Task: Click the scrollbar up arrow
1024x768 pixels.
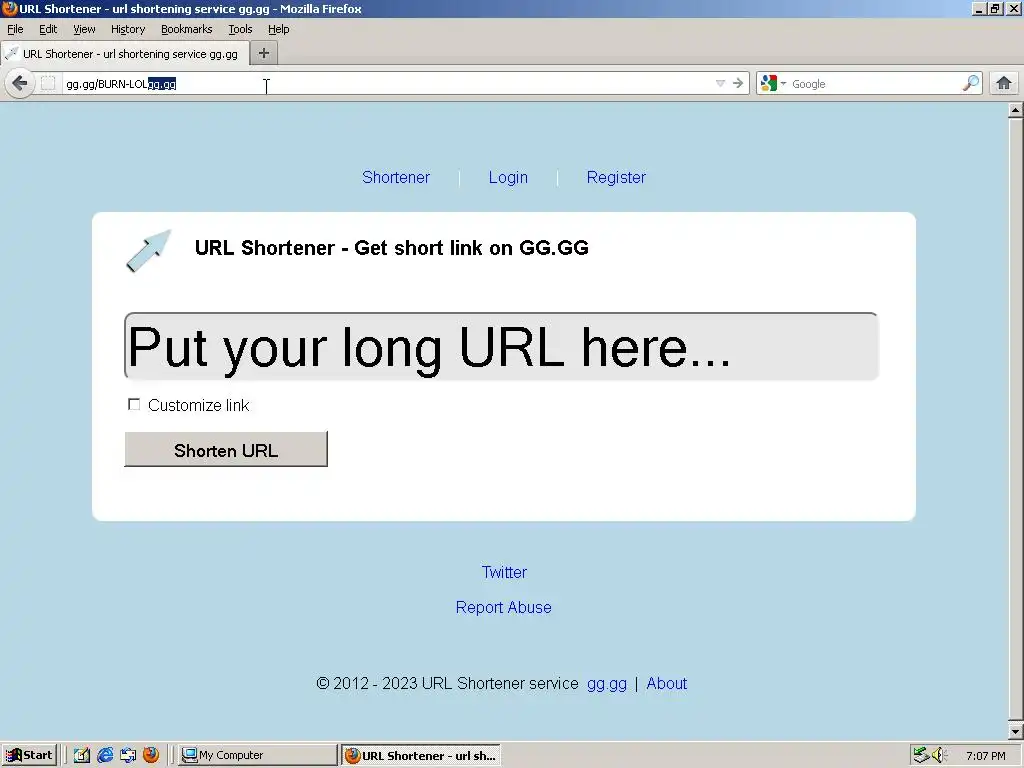Action: pyautogui.click(x=1015, y=110)
